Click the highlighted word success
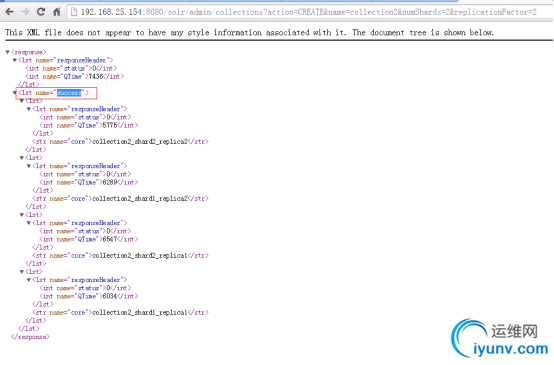The height and width of the screenshot is (365, 554). pos(69,93)
